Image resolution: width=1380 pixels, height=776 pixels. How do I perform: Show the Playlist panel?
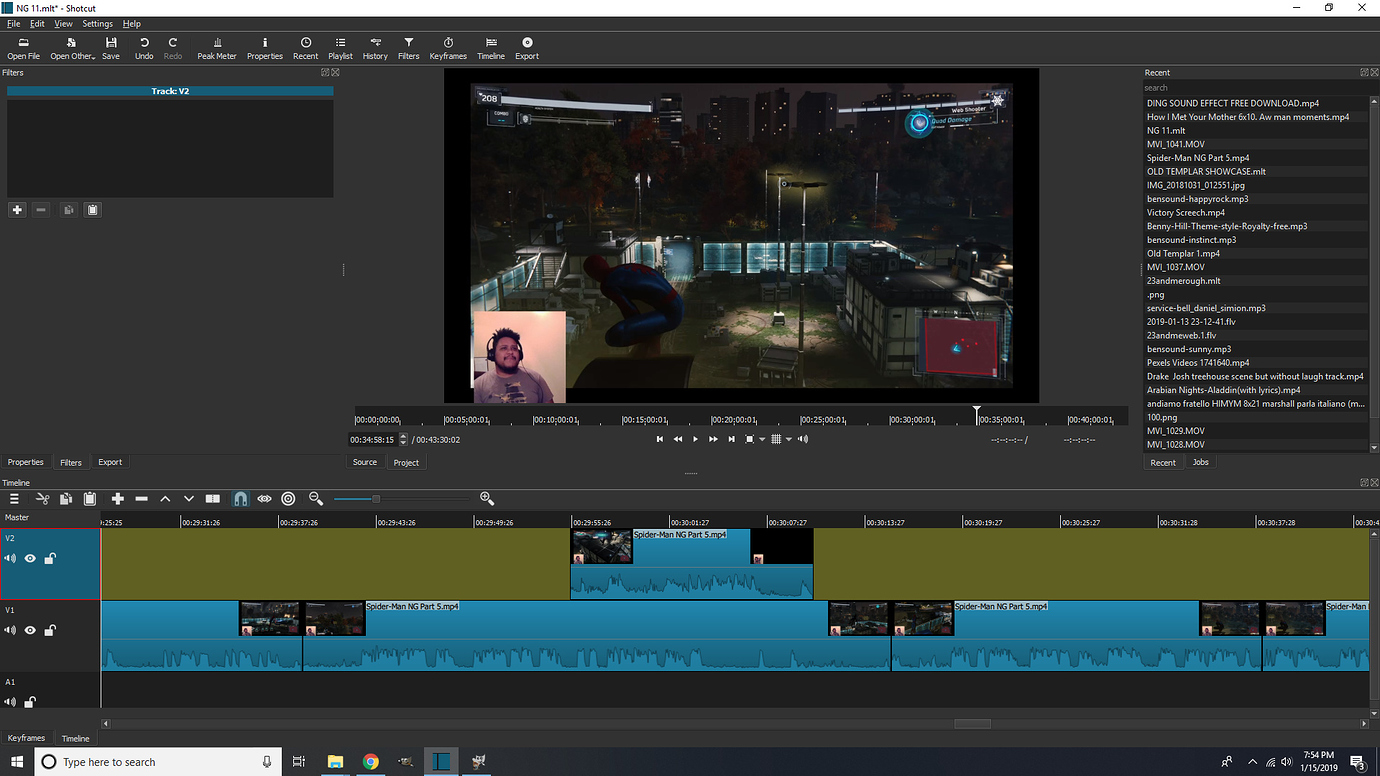point(340,49)
